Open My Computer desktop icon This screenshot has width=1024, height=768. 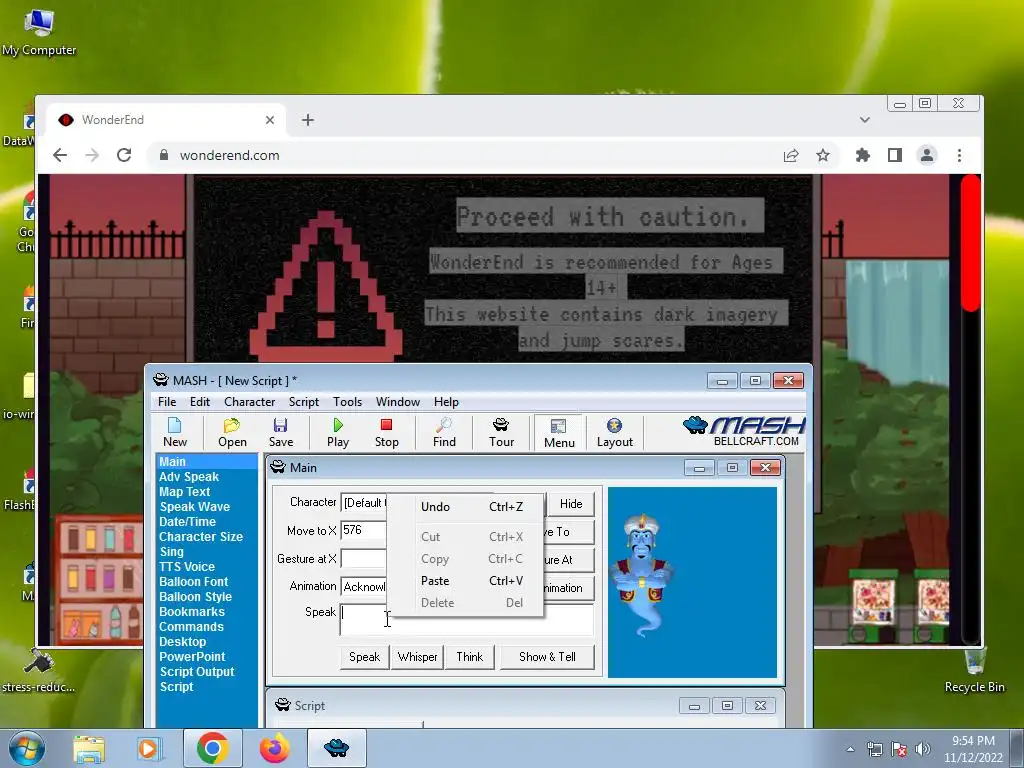(39, 33)
